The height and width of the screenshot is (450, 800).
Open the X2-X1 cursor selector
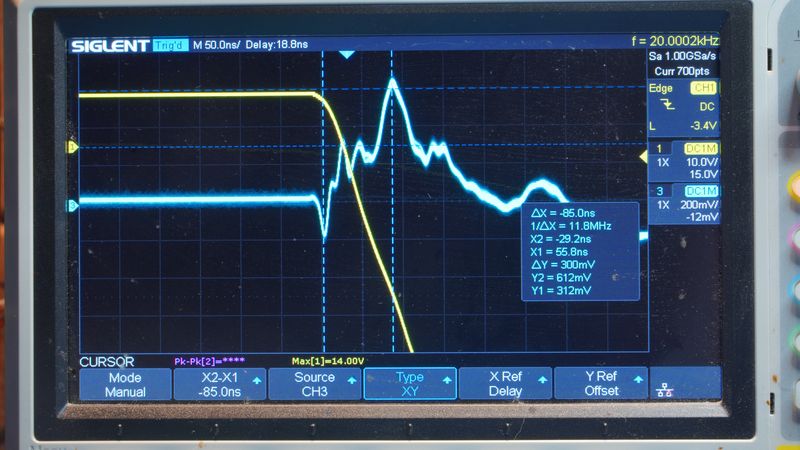pyautogui.click(x=219, y=384)
